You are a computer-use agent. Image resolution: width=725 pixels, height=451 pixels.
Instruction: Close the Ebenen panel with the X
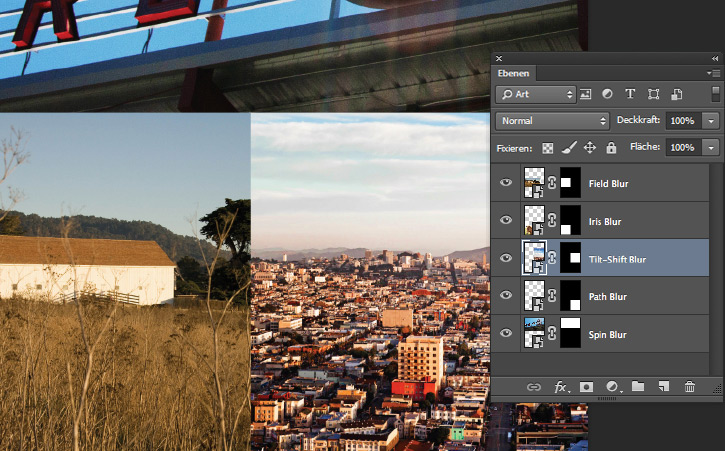point(498,58)
